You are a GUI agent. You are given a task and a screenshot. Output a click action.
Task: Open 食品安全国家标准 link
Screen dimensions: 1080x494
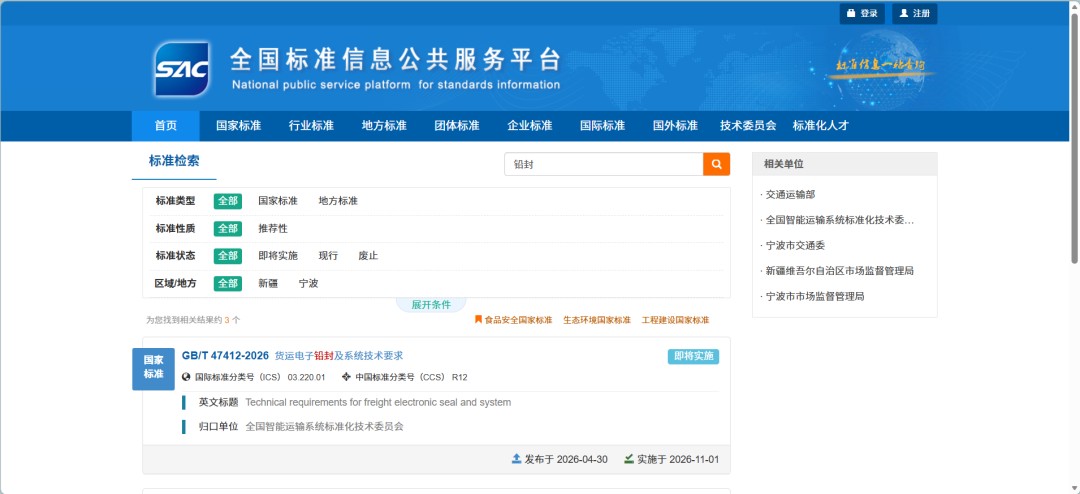coord(518,320)
